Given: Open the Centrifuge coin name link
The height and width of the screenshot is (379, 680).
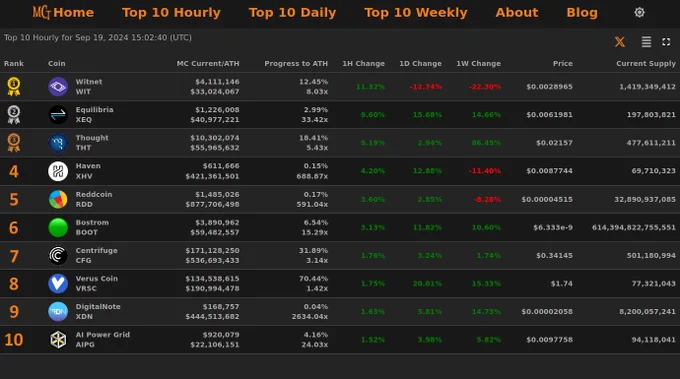Looking at the screenshot, I should [96, 251].
